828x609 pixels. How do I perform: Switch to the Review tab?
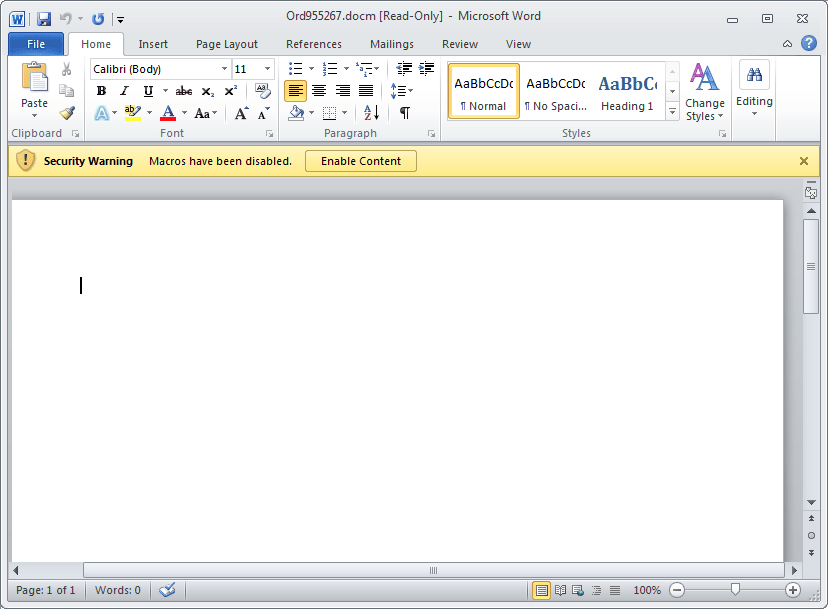click(x=459, y=44)
